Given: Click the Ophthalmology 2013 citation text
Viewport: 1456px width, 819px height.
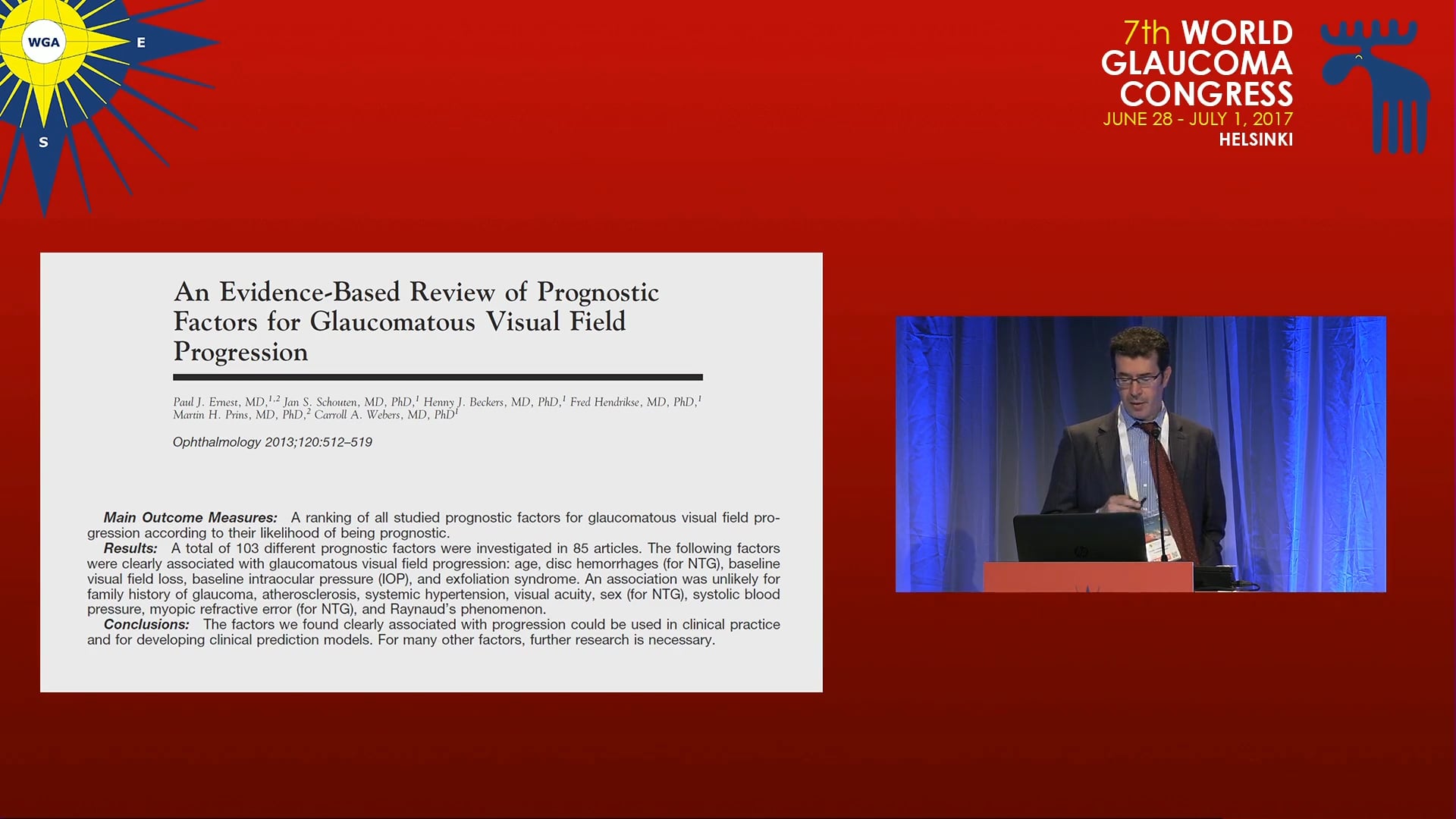Looking at the screenshot, I should click(x=272, y=442).
